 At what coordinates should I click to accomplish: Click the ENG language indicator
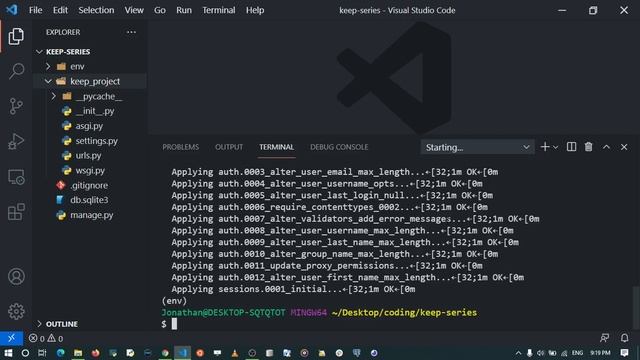coord(577,353)
